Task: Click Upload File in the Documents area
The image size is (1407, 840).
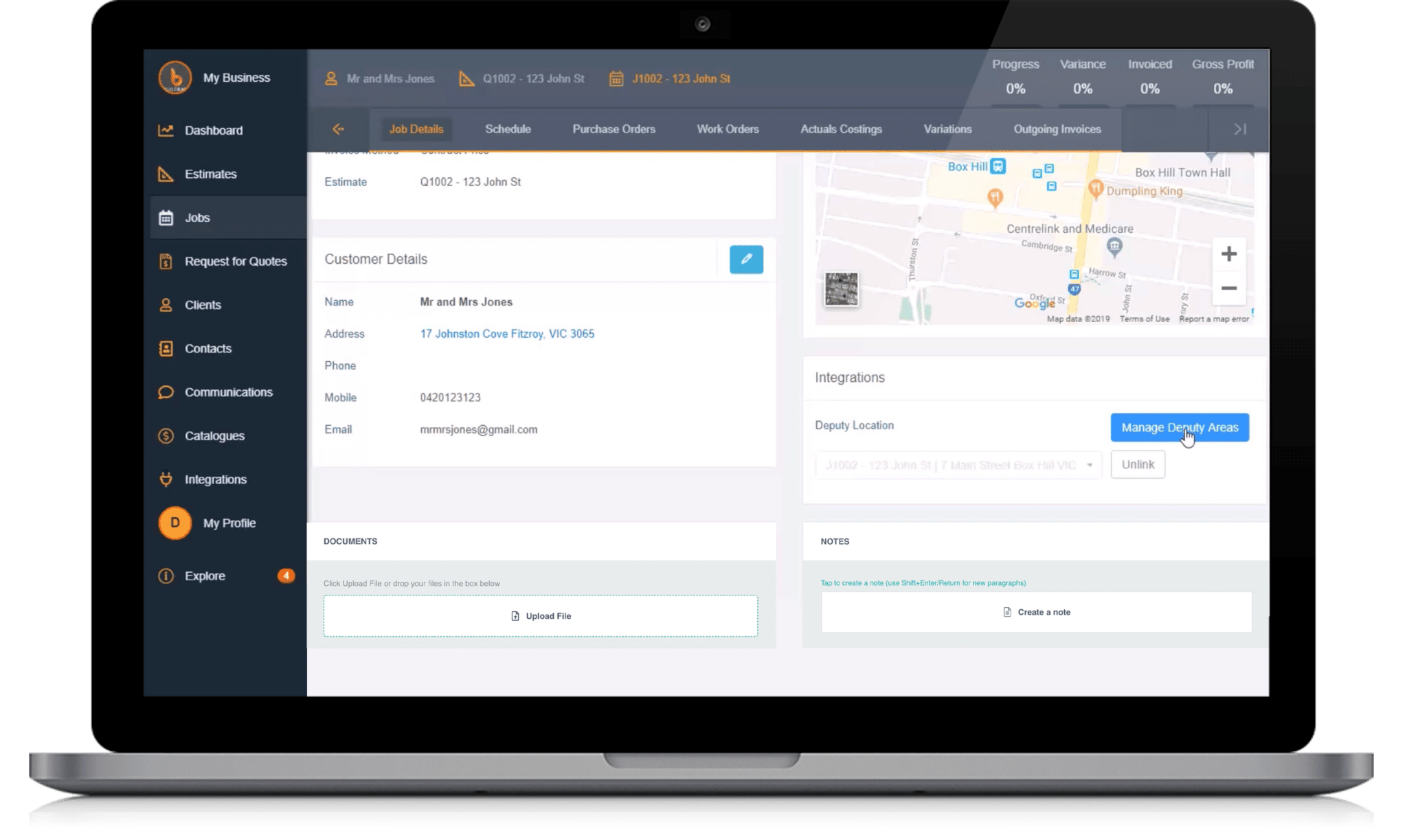Action: [x=541, y=615]
